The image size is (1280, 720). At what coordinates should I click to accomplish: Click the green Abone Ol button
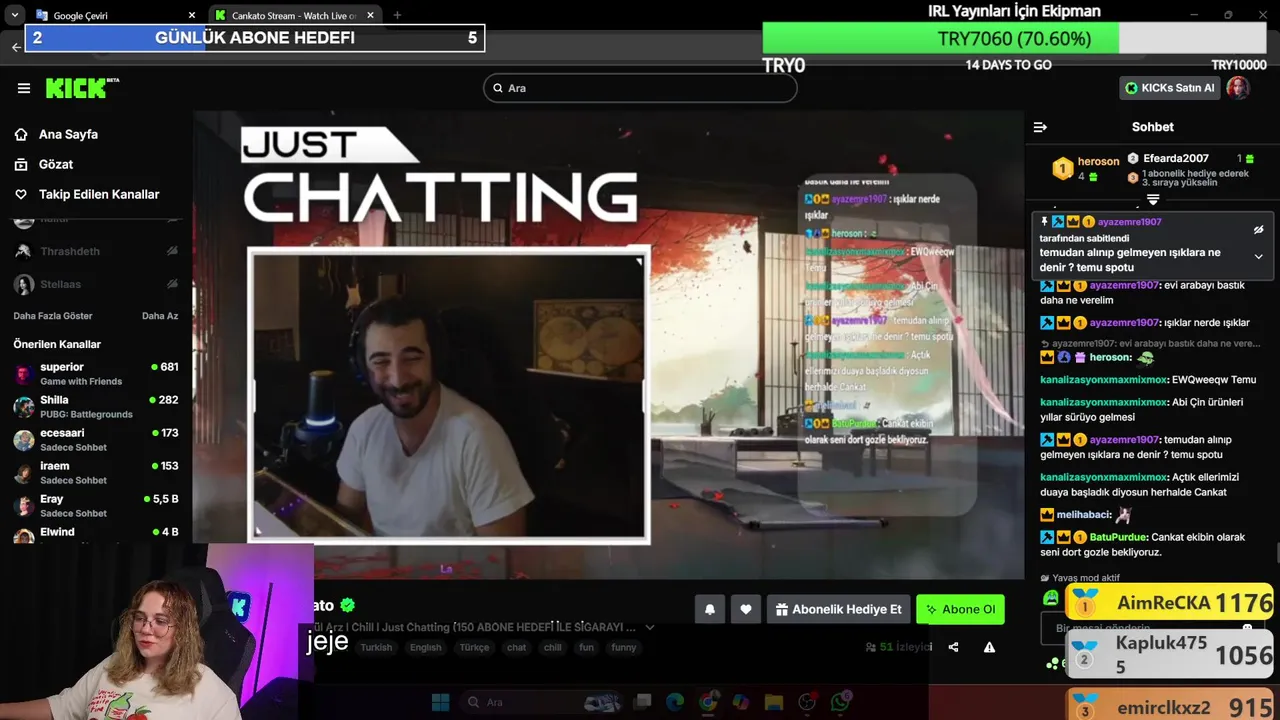point(960,609)
